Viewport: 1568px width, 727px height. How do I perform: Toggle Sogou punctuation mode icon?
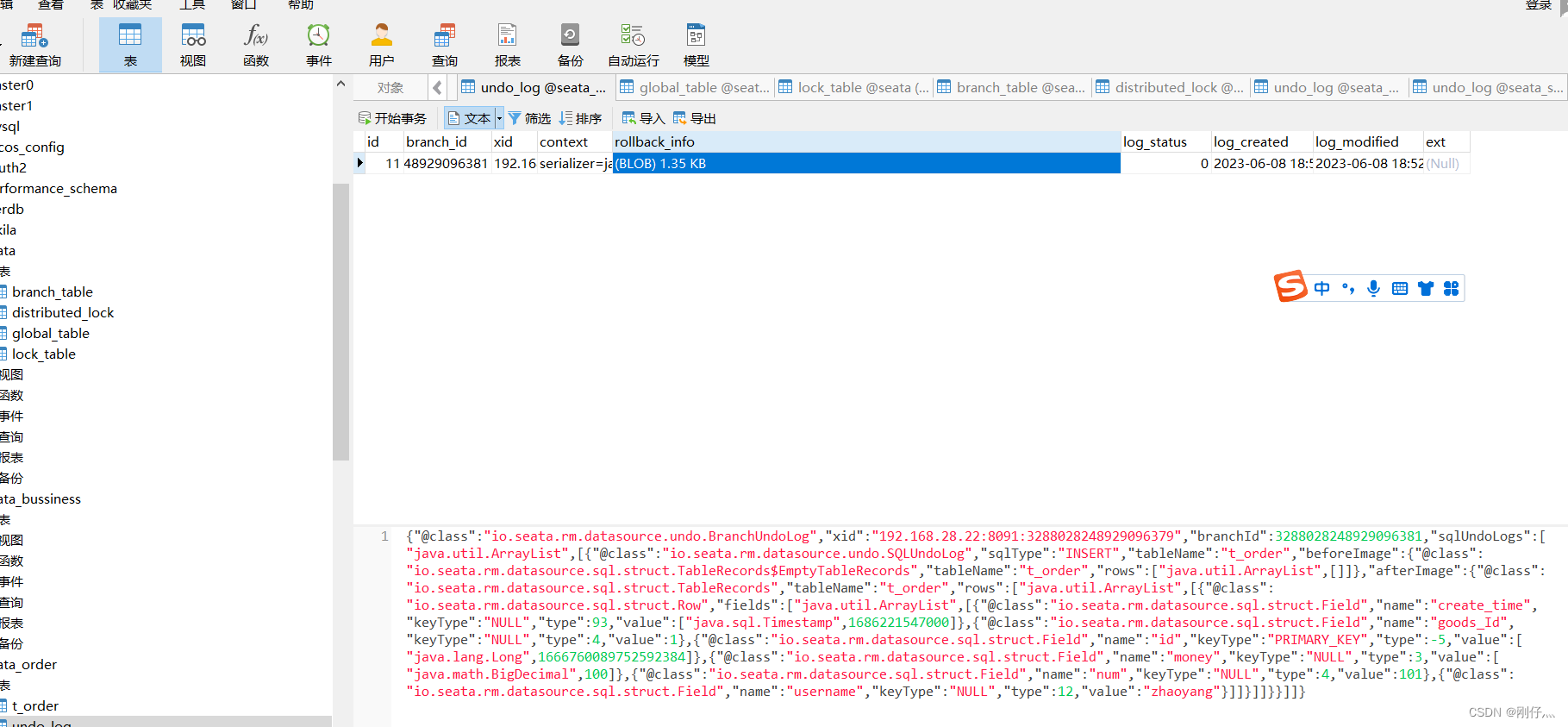coord(1348,288)
